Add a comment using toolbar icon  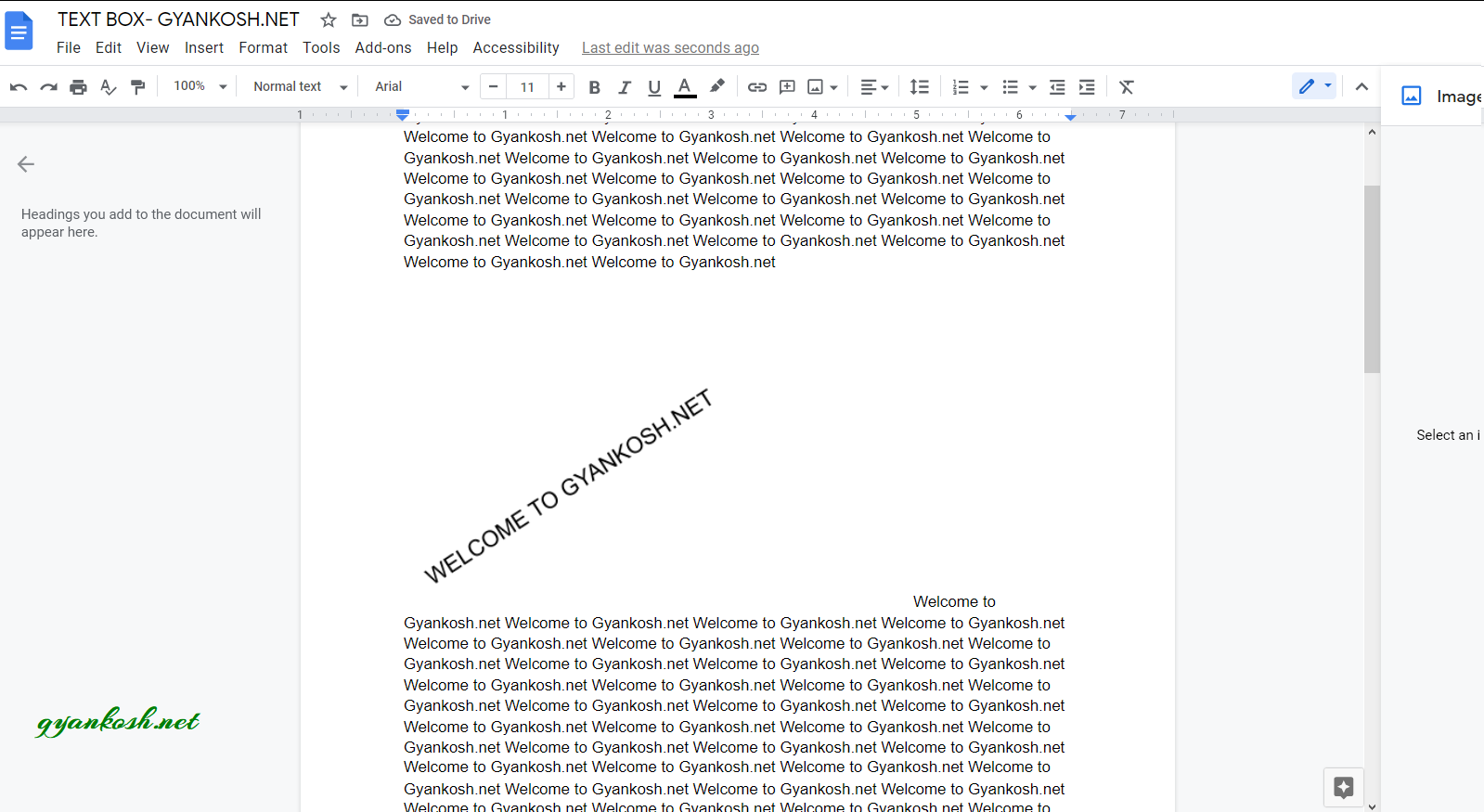(x=787, y=87)
